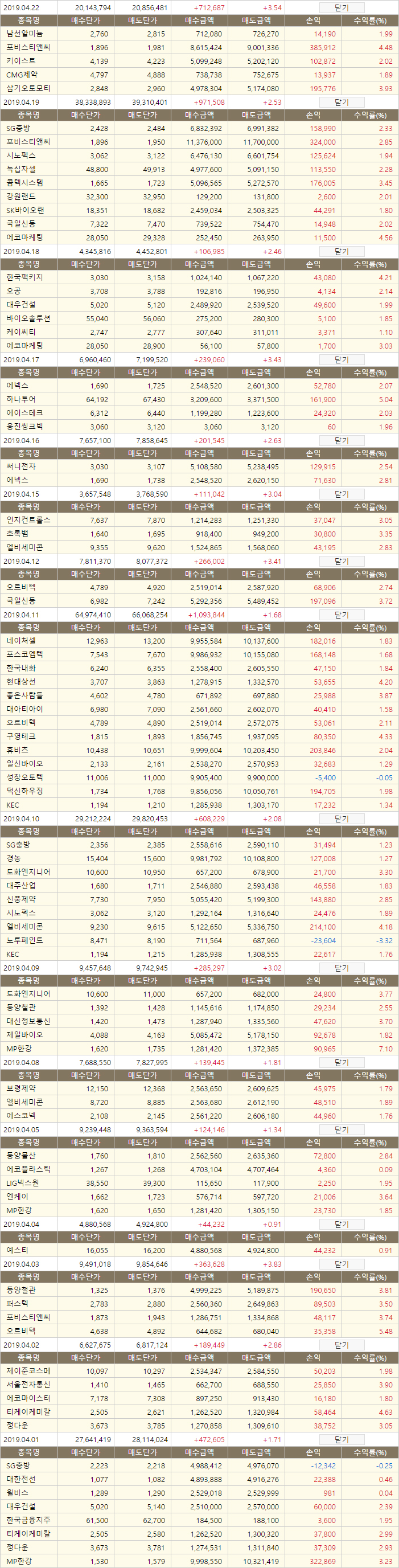The width and height of the screenshot is (399, 1568).
Task: Click the 닫기 button for 2019.04.22
Action: click(x=342, y=8)
